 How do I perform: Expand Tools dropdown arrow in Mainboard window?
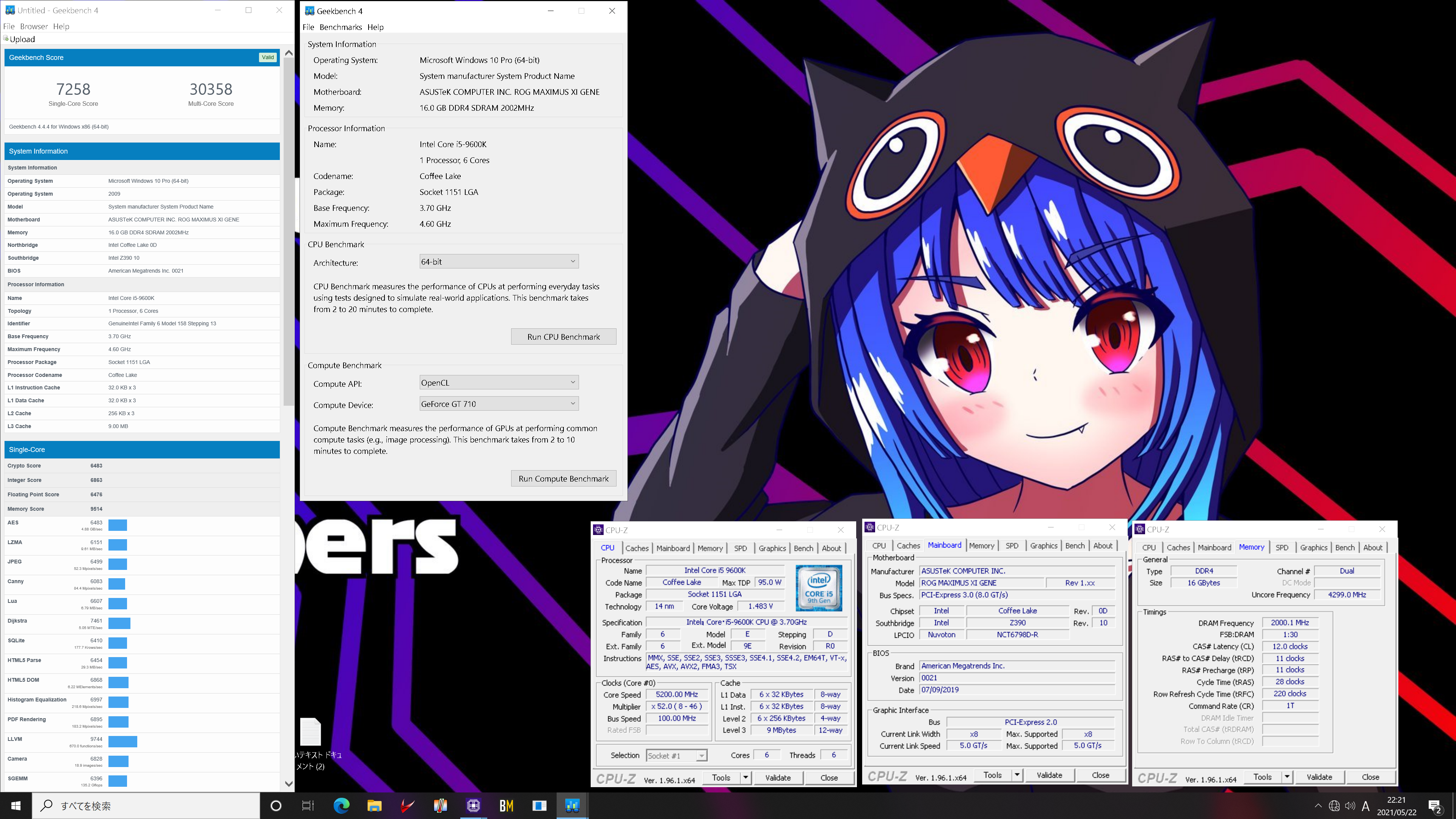click(x=1017, y=775)
